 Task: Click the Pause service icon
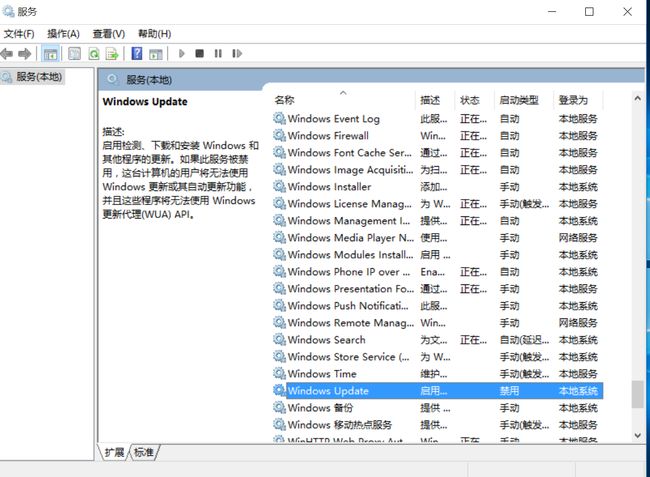[218, 53]
